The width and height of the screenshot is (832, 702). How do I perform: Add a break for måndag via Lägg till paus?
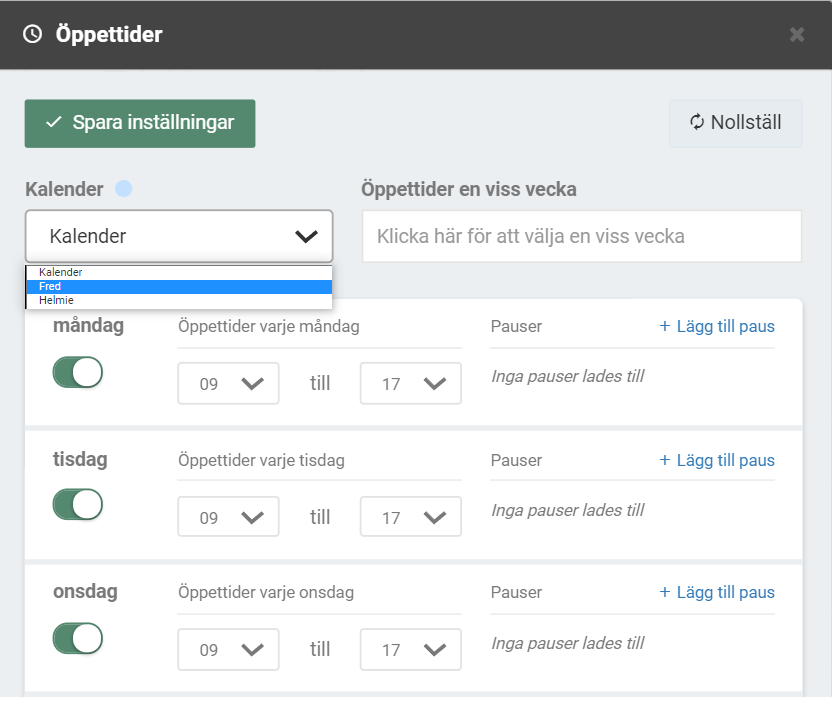pyautogui.click(x=717, y=326)
